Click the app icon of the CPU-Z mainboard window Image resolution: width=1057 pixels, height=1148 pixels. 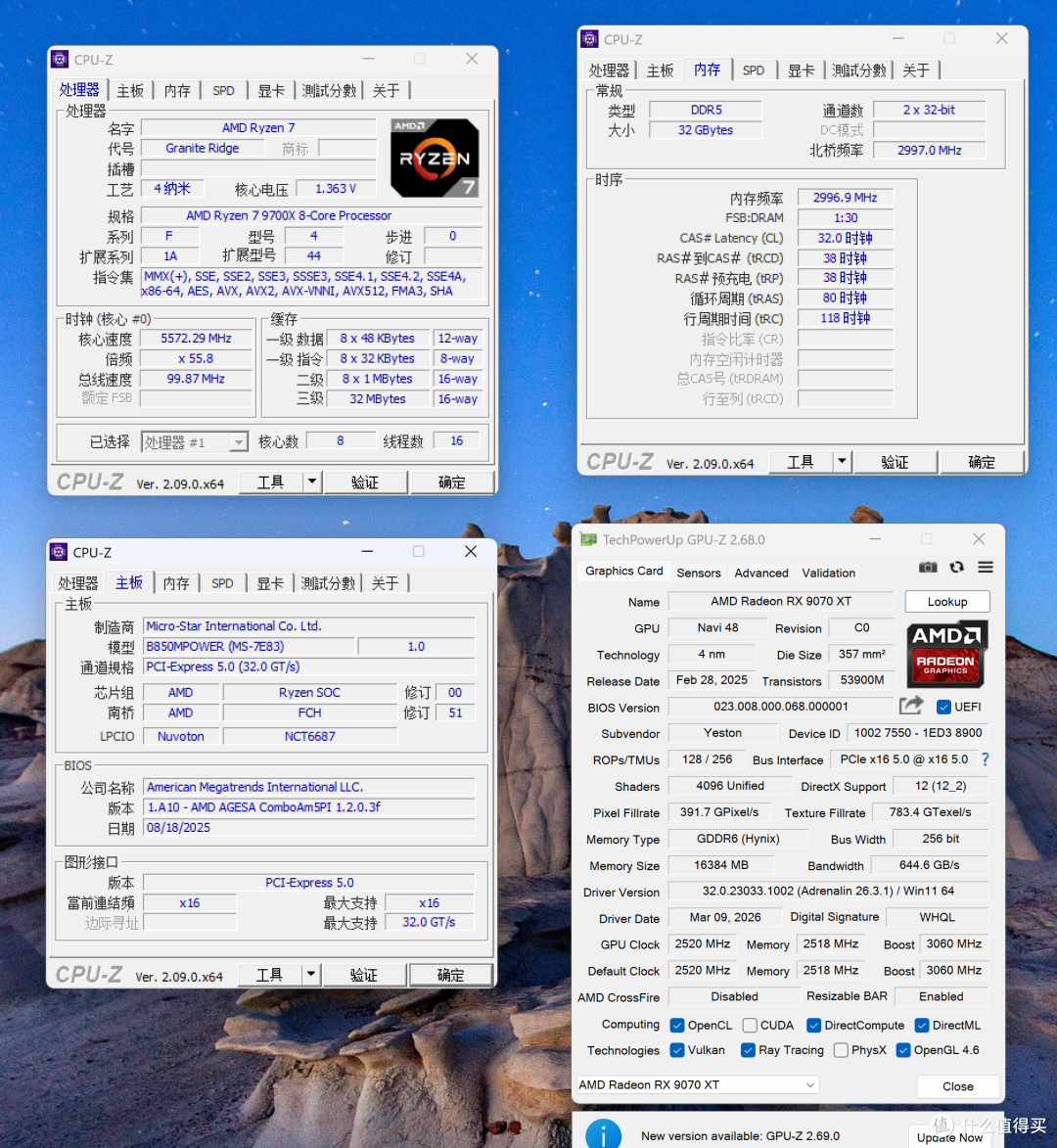tap(59, 552)
